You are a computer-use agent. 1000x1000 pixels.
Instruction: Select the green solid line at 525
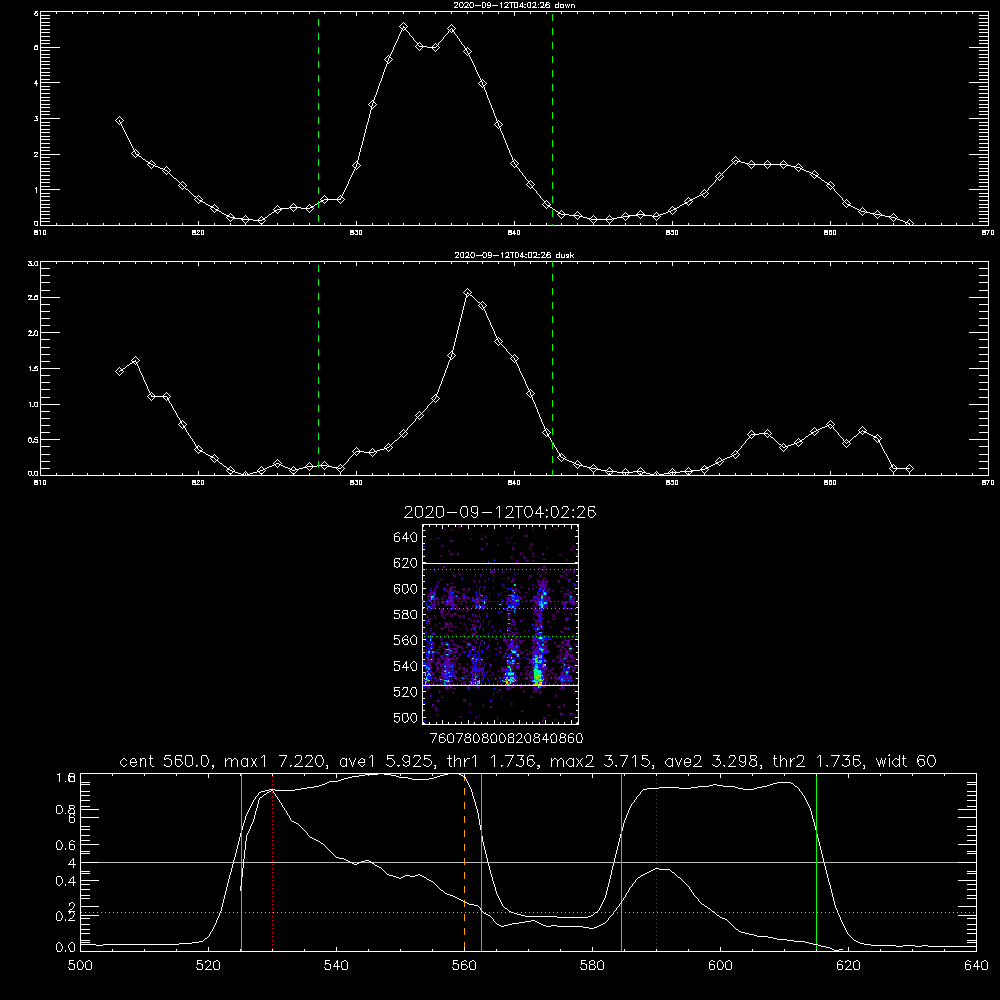241,862
